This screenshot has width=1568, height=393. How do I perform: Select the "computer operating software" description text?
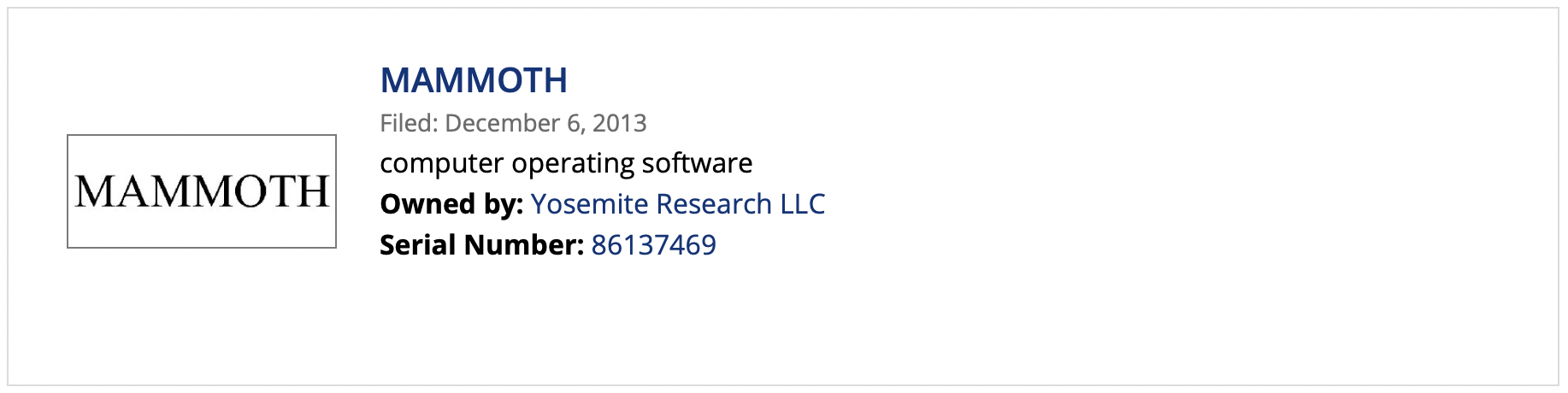[566, 163]
